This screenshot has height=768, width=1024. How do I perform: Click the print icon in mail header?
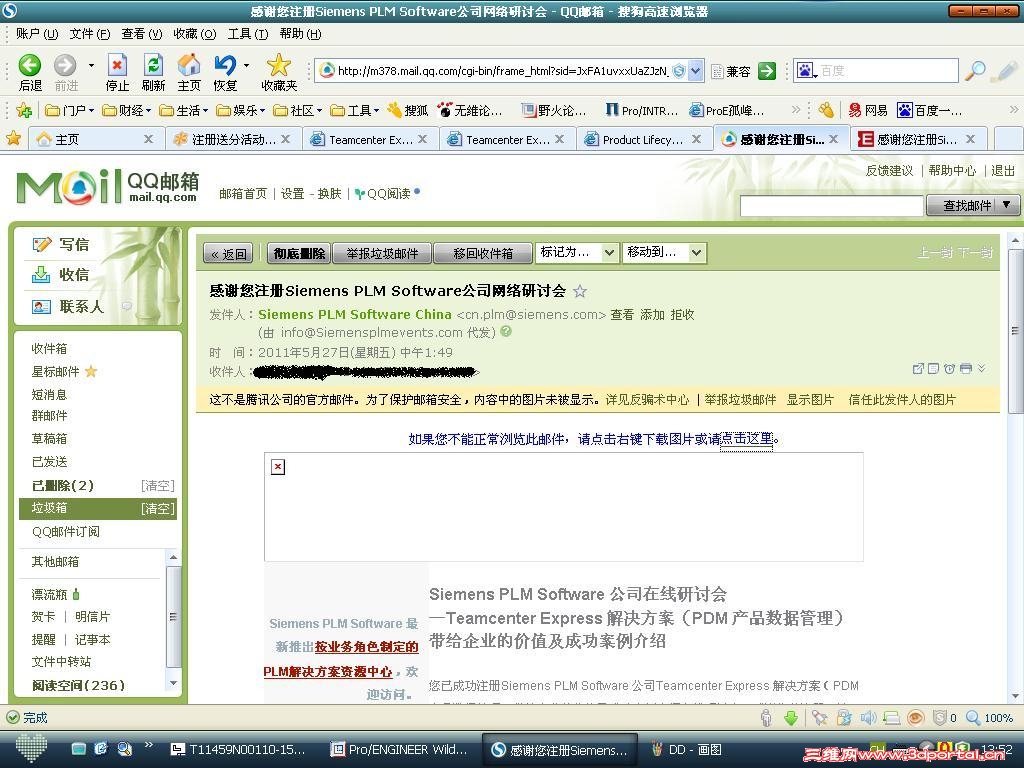(x=965, y=368)
